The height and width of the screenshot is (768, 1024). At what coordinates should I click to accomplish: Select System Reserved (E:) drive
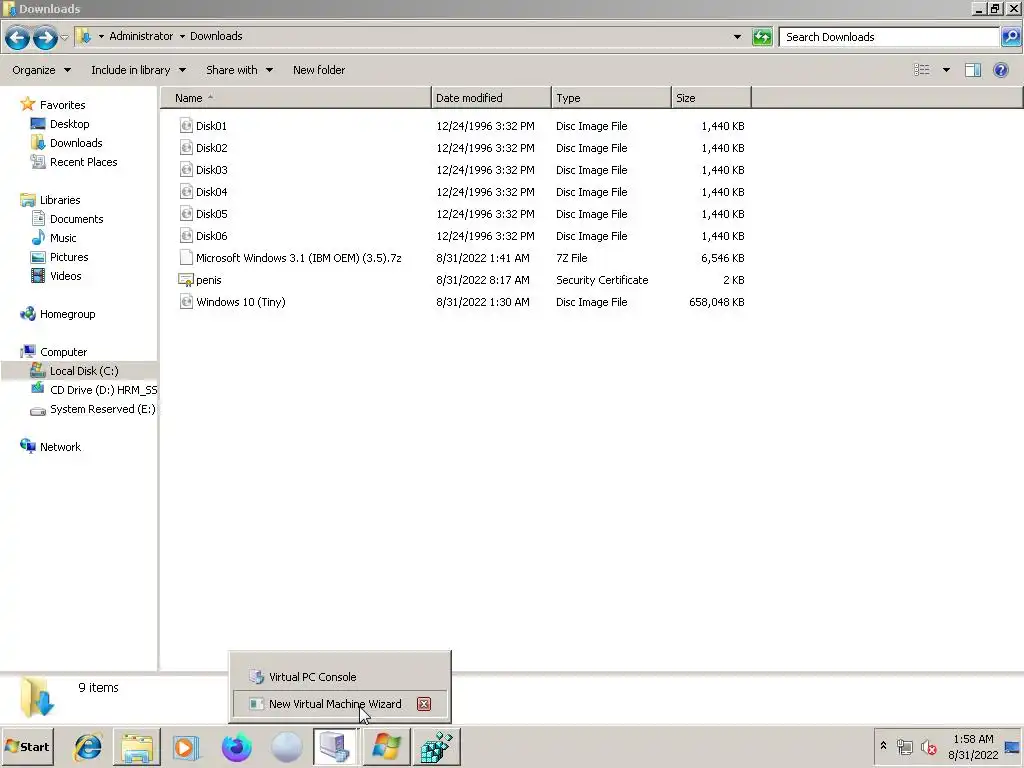103,409
